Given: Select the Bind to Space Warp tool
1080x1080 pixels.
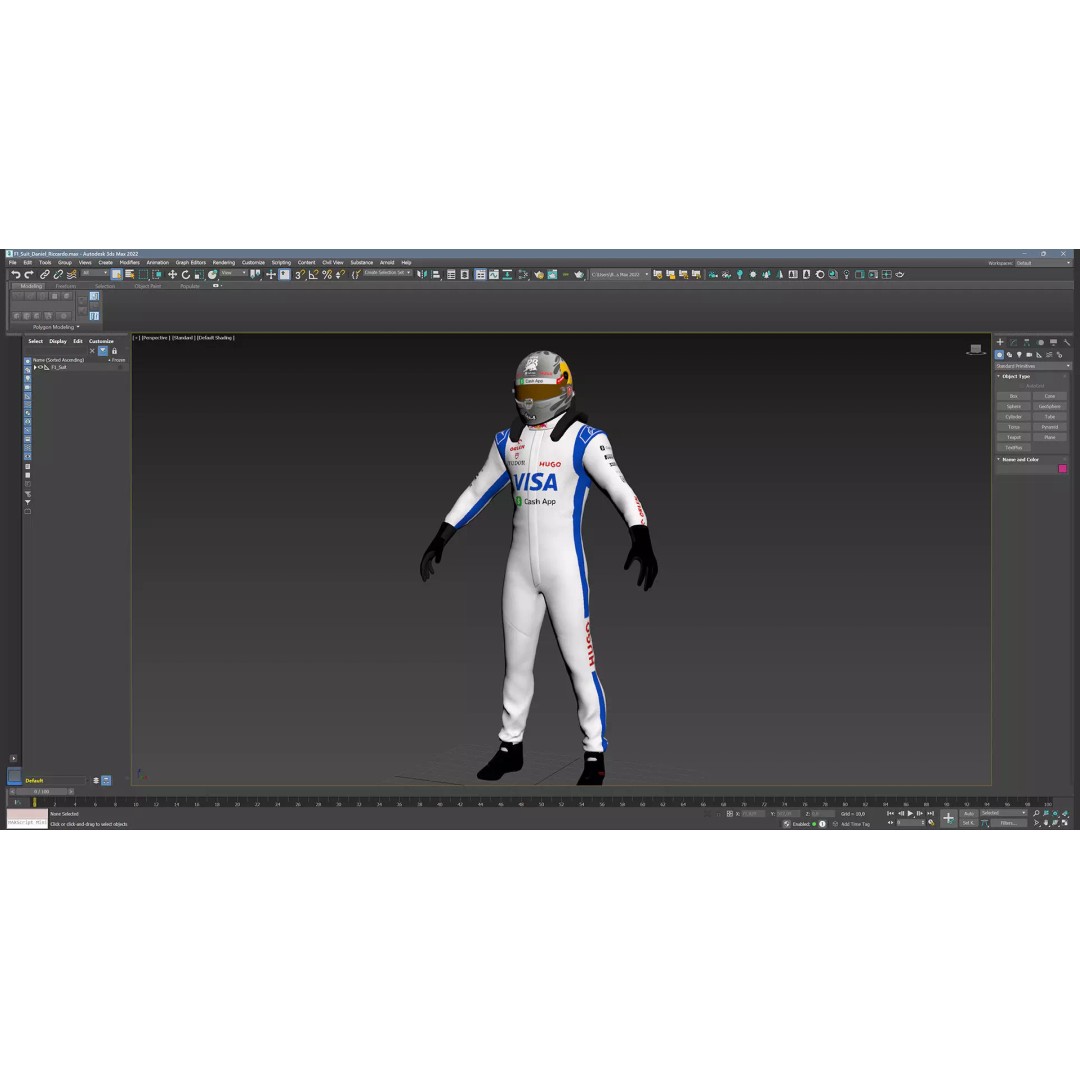Looking at the screenshot, I should coord(72,274).
